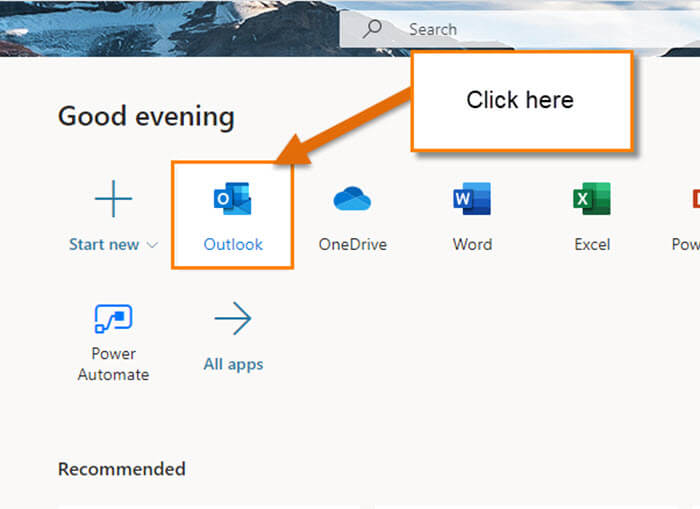The height and width of the screenshot is (509, 700).
Task: Click the Power Automate text label
Action: tap(113, 364)
